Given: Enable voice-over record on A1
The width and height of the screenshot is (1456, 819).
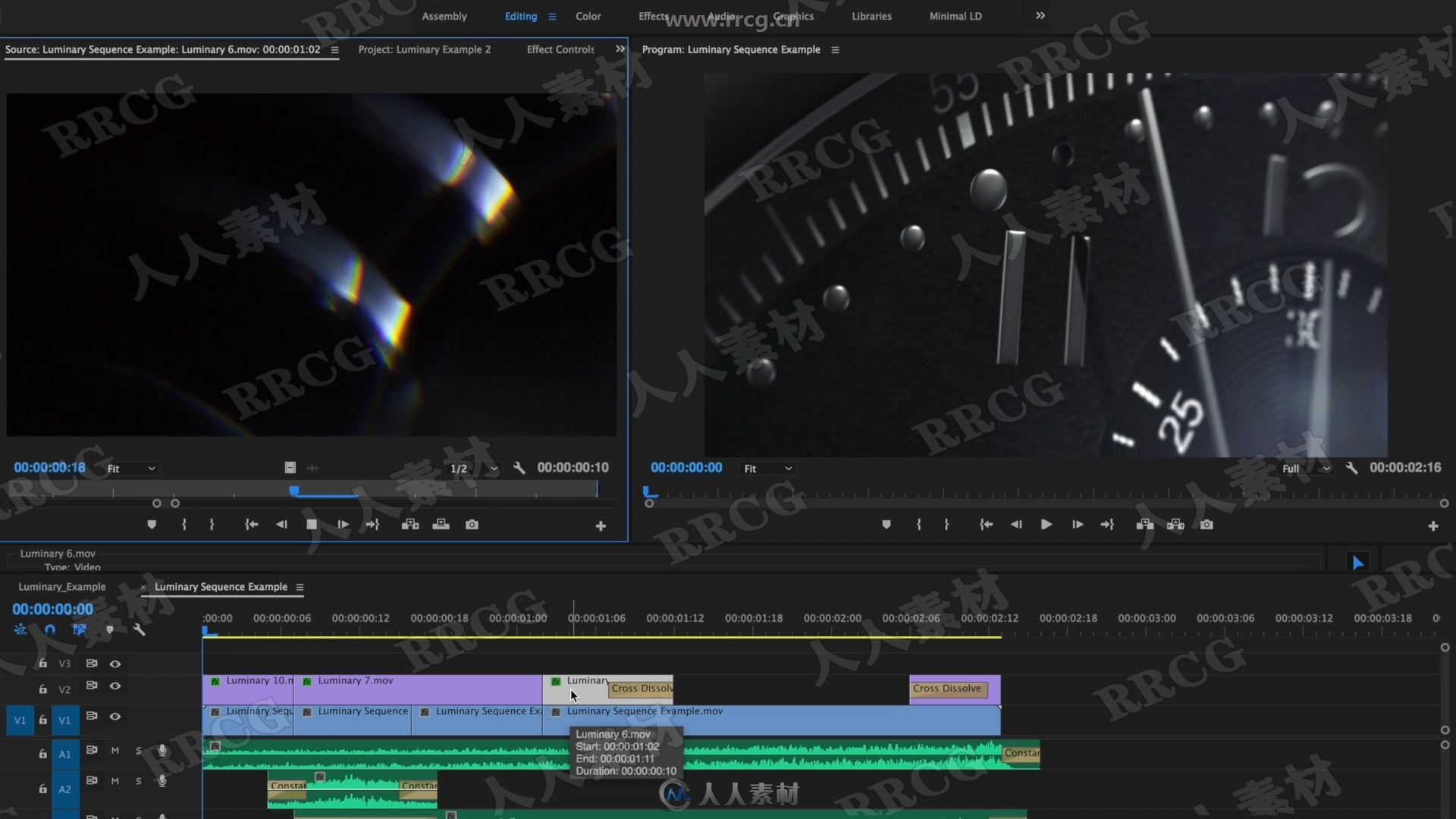Looking at the screenshot, I should [x=162, y=751].
